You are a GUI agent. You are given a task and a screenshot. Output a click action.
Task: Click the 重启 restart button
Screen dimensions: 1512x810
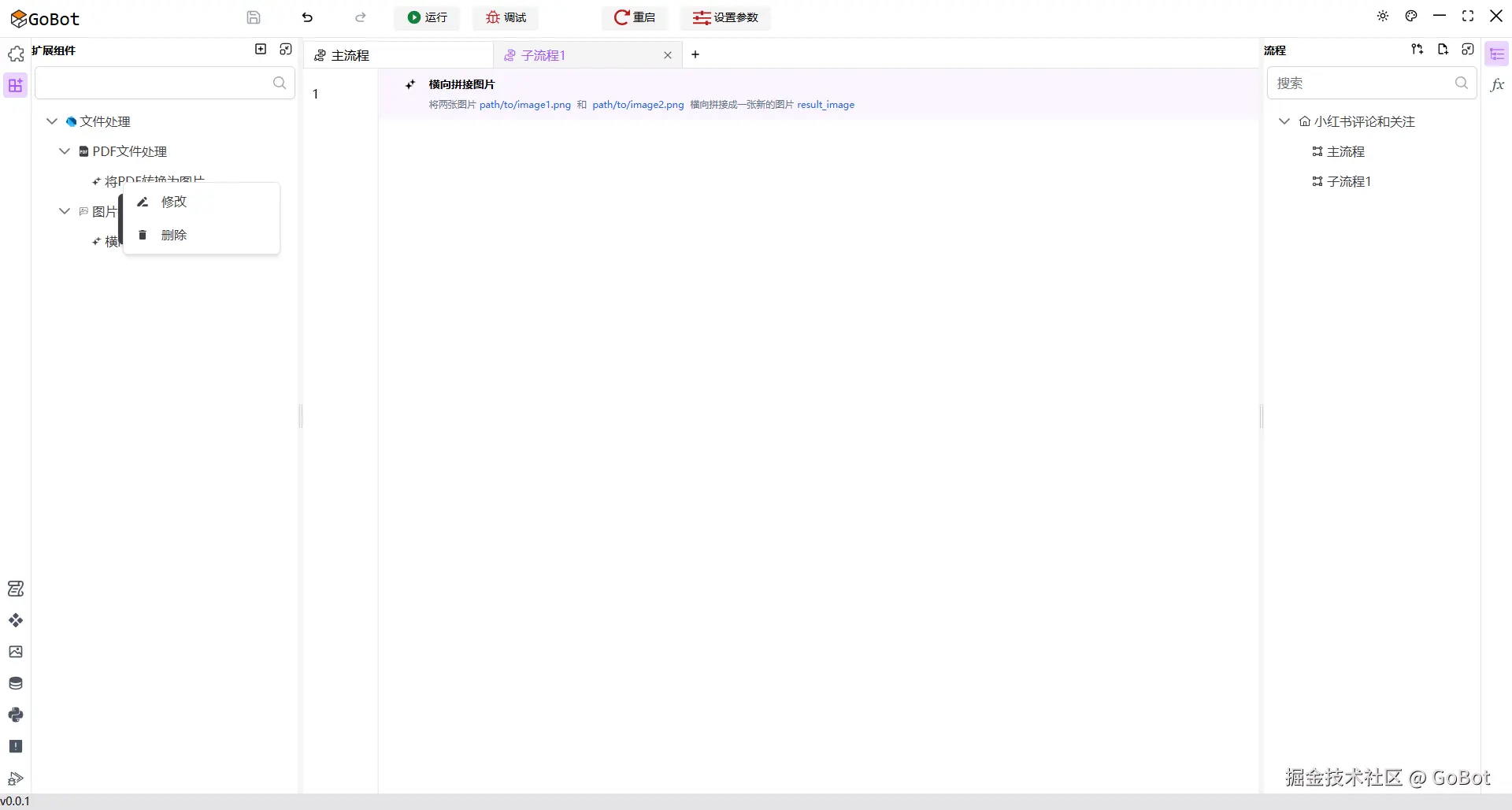(x=635, y=17)
